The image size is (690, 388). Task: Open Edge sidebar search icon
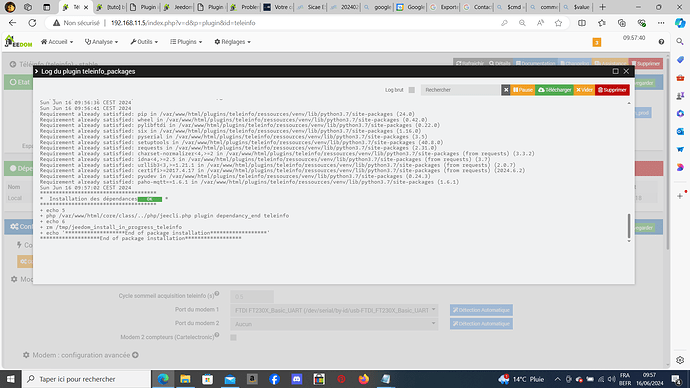pyautogui.click(x=680, y=41)
